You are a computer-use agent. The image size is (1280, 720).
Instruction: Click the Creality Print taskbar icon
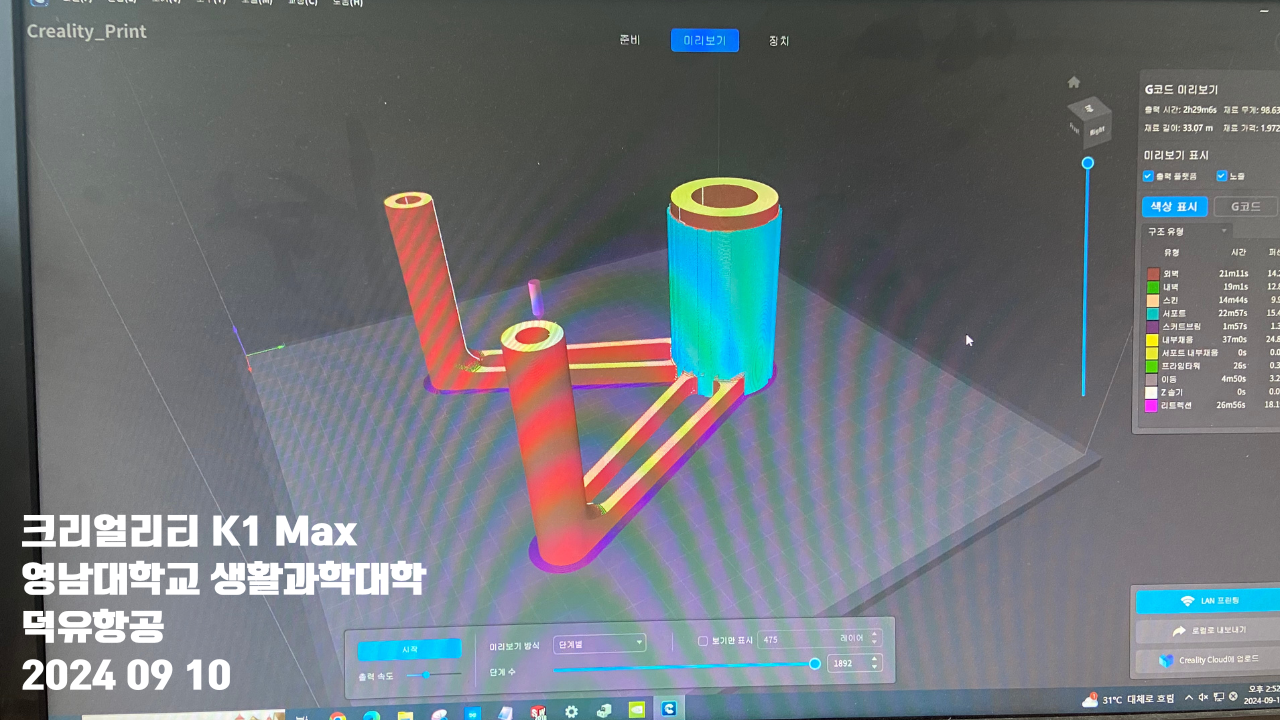pos(668,709)
